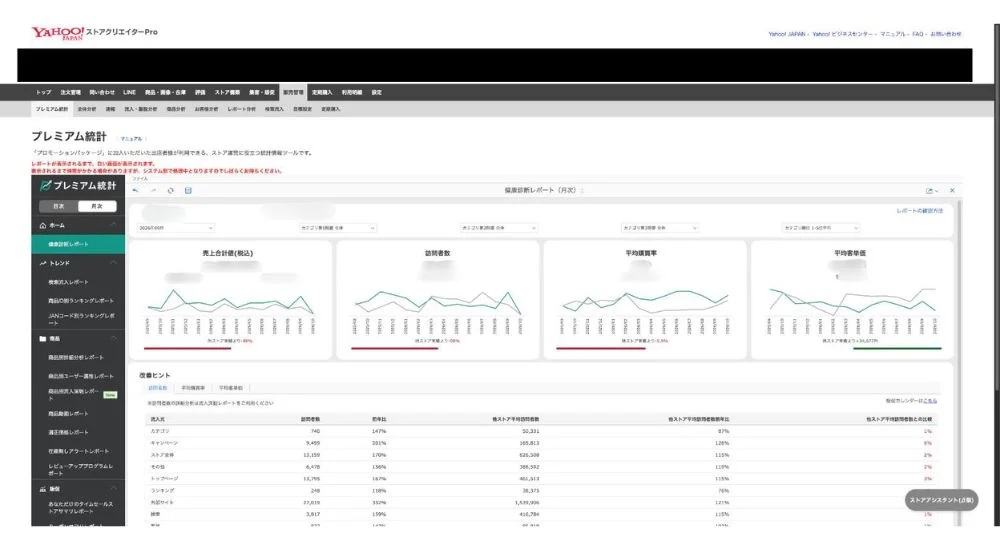Click the green New badge in sidebar

point(110,395)
